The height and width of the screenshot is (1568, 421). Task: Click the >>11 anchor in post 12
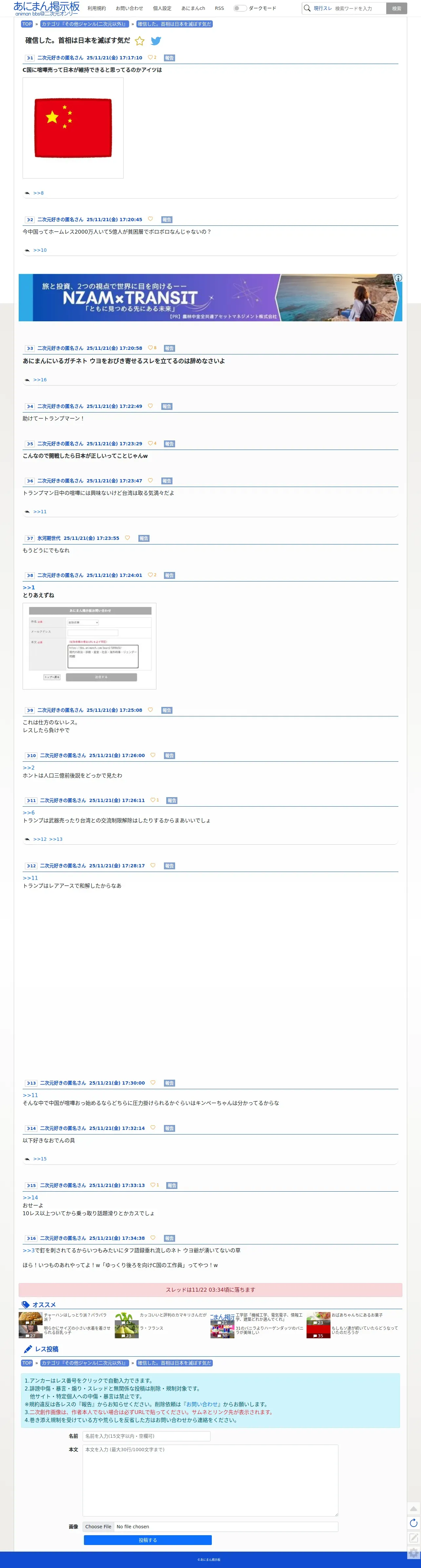click(x=30, y=878)
